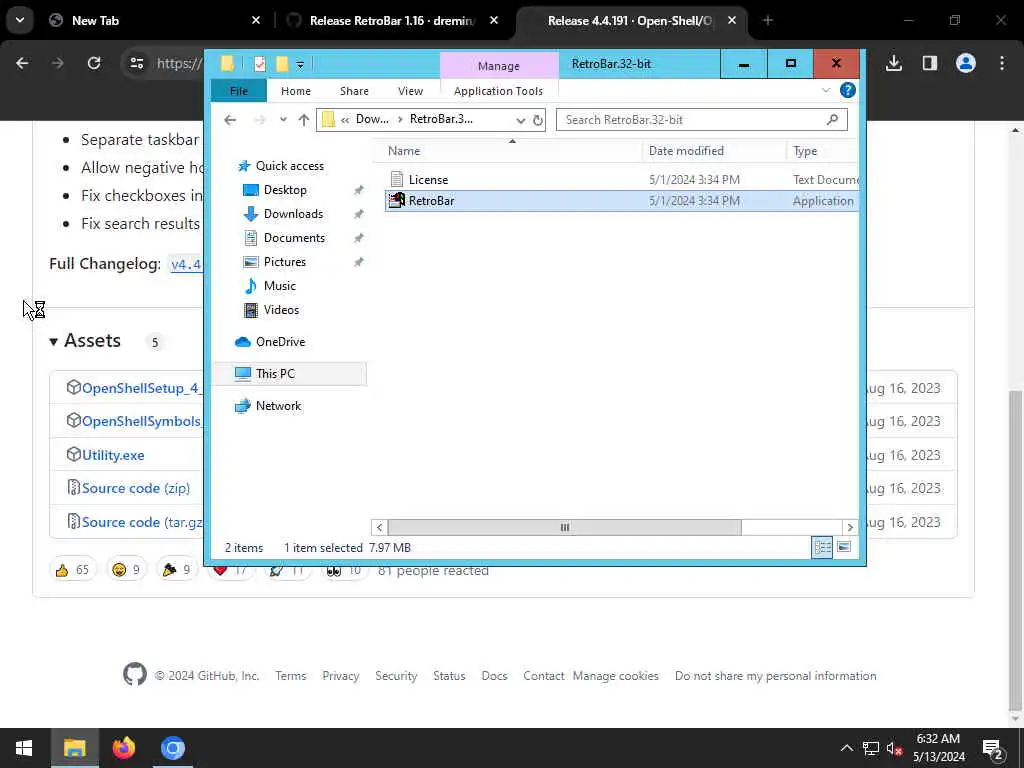Sort files by Type column
1024x768 pixels.
coord(805,151)
